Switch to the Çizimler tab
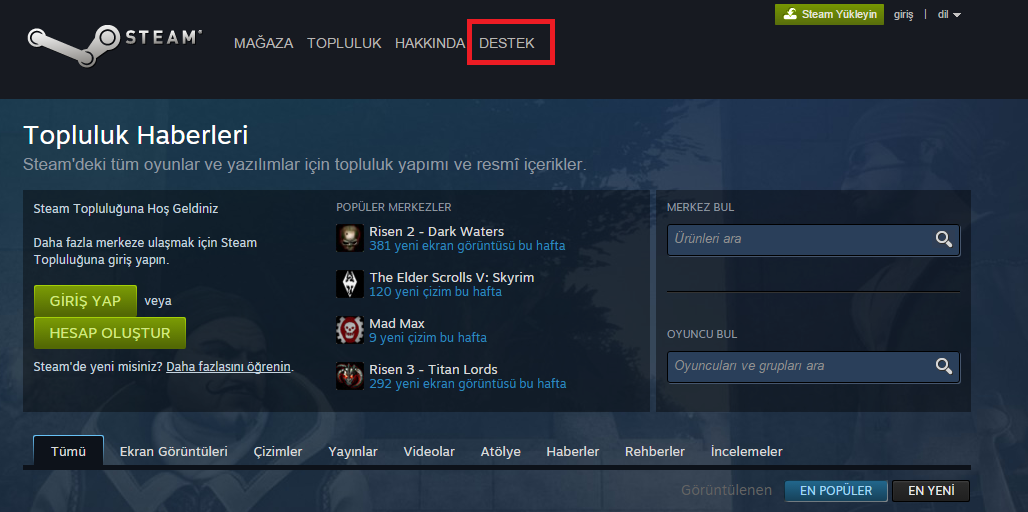This screenshot has height=512, width=1028. tap(278, 452)
